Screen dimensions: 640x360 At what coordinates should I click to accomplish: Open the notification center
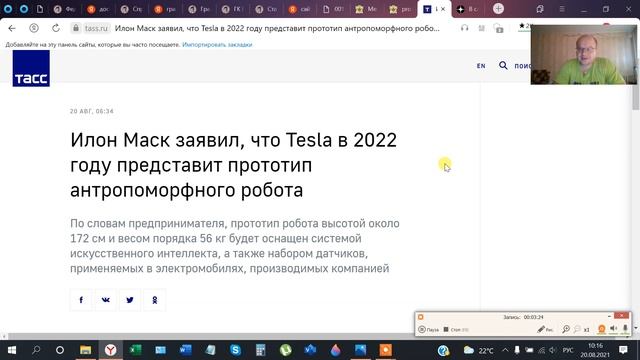click(623, 350)
